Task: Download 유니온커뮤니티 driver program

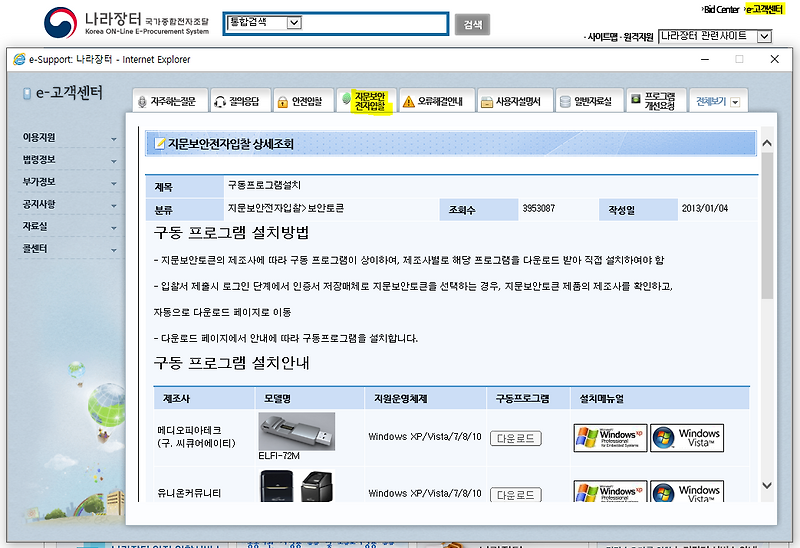Action: click(x=515, y=494)
